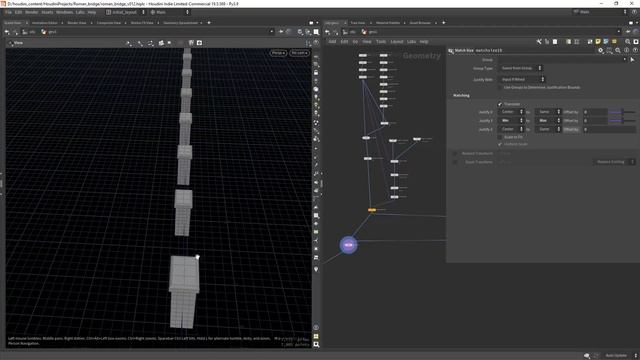Toggle Use Groups to Determine Justification Bounds
Image resolution: width=640 pixels, height=360 pixels.
click(x=500, y=87)
